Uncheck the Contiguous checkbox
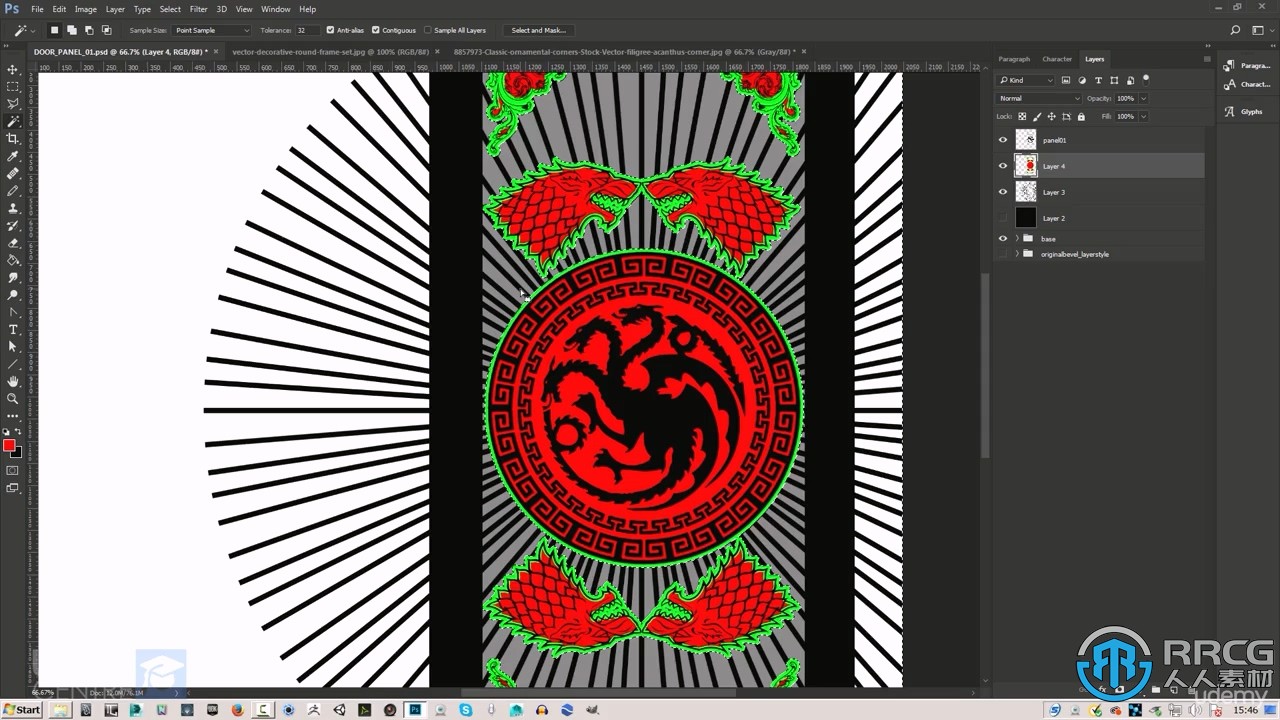Viewport: 1280px width, 720px height. [376, 30]
